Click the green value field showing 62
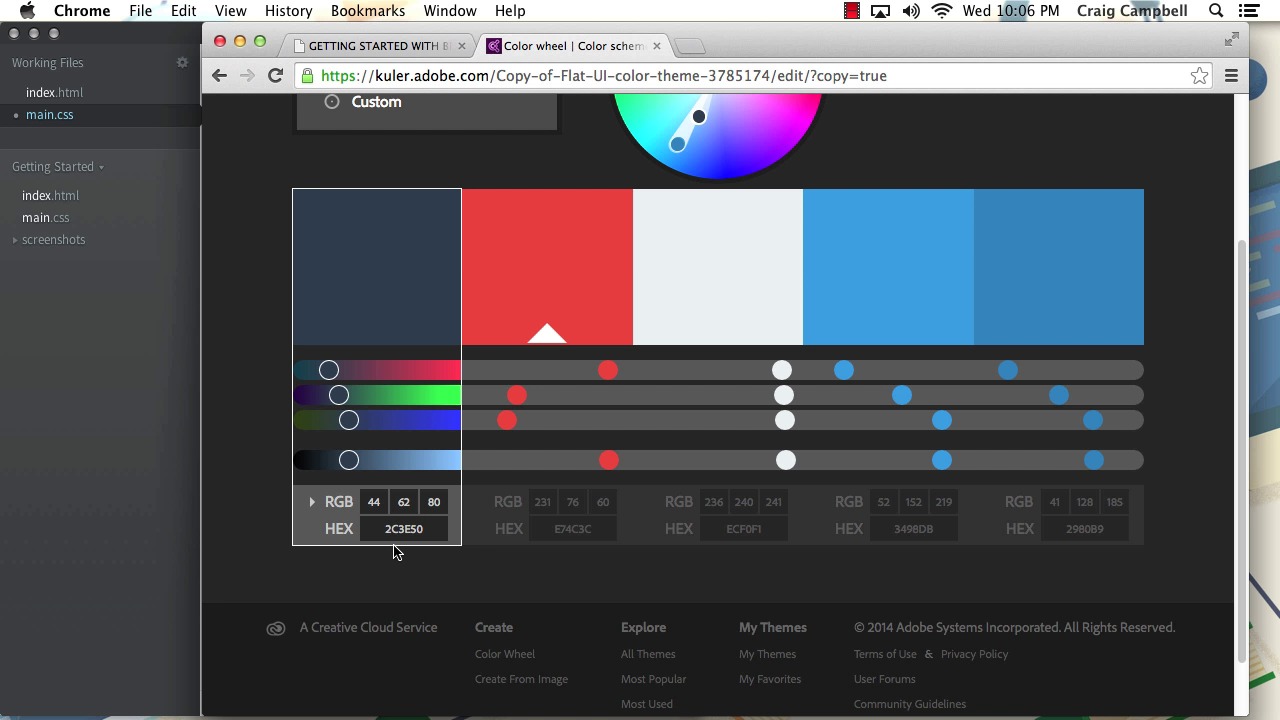This screenshot has height=720, width=1280. click(x=404, y=502)
